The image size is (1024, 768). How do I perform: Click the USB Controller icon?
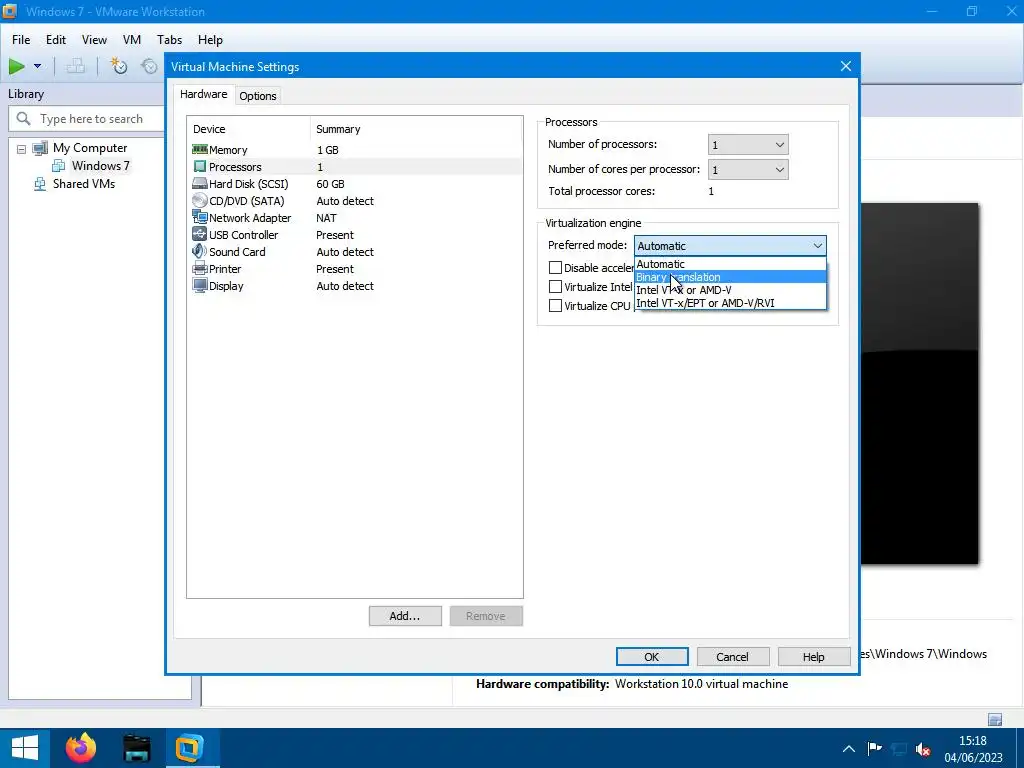pos(200,234)
